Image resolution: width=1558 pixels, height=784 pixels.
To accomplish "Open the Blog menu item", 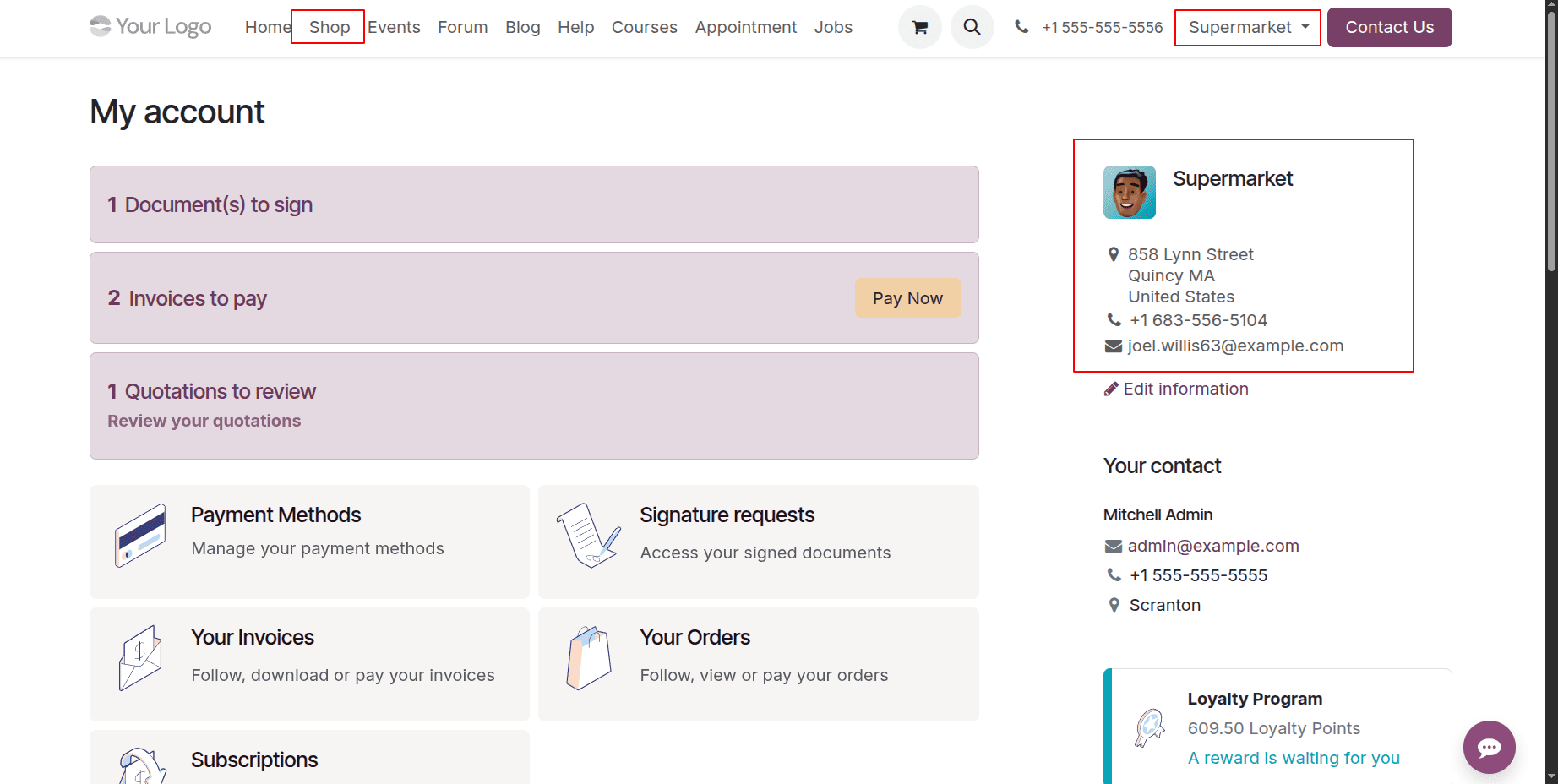I will [x=522, y=27].
